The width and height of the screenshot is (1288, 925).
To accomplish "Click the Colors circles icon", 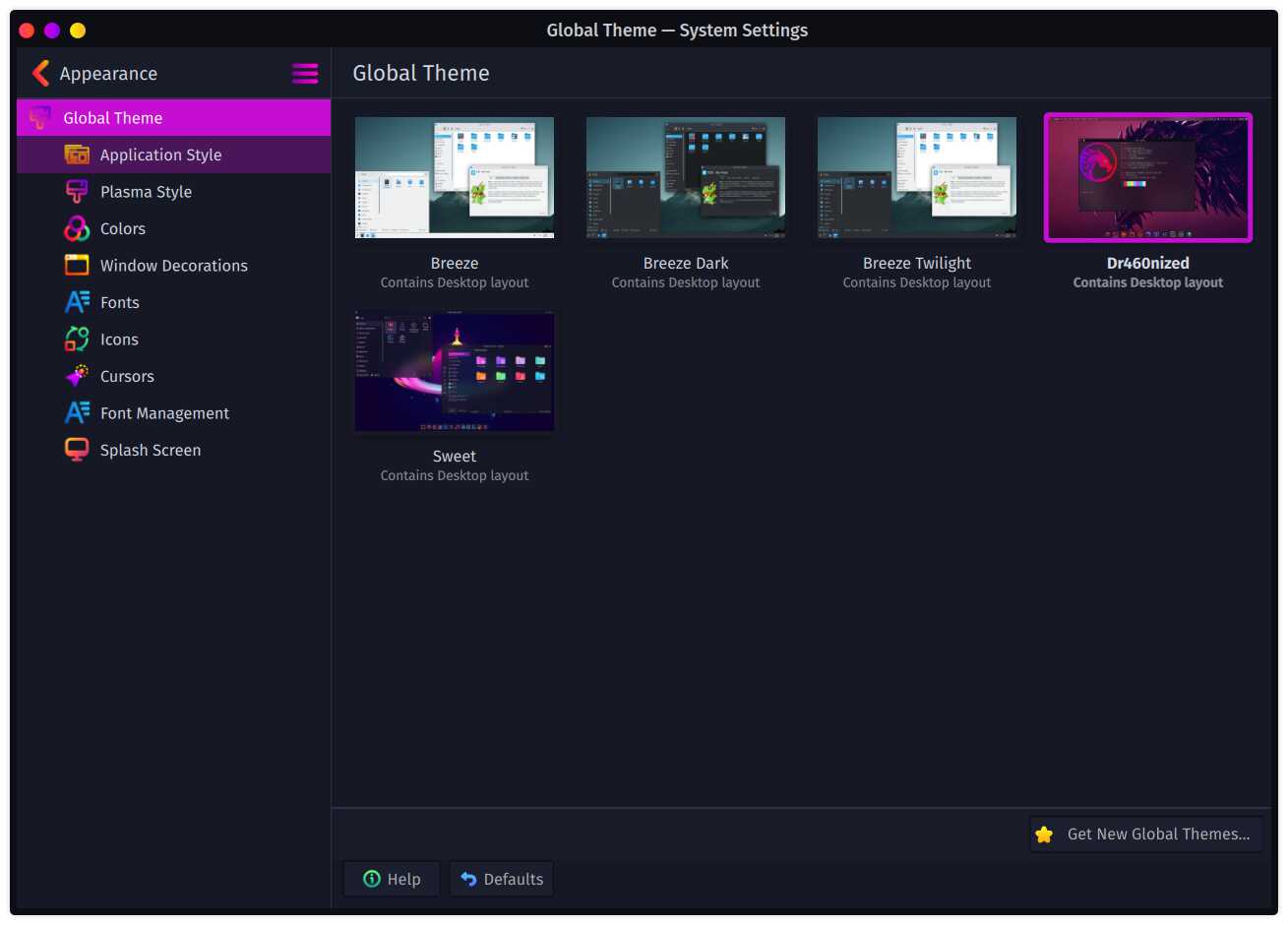I will click(x=77, y=228).
